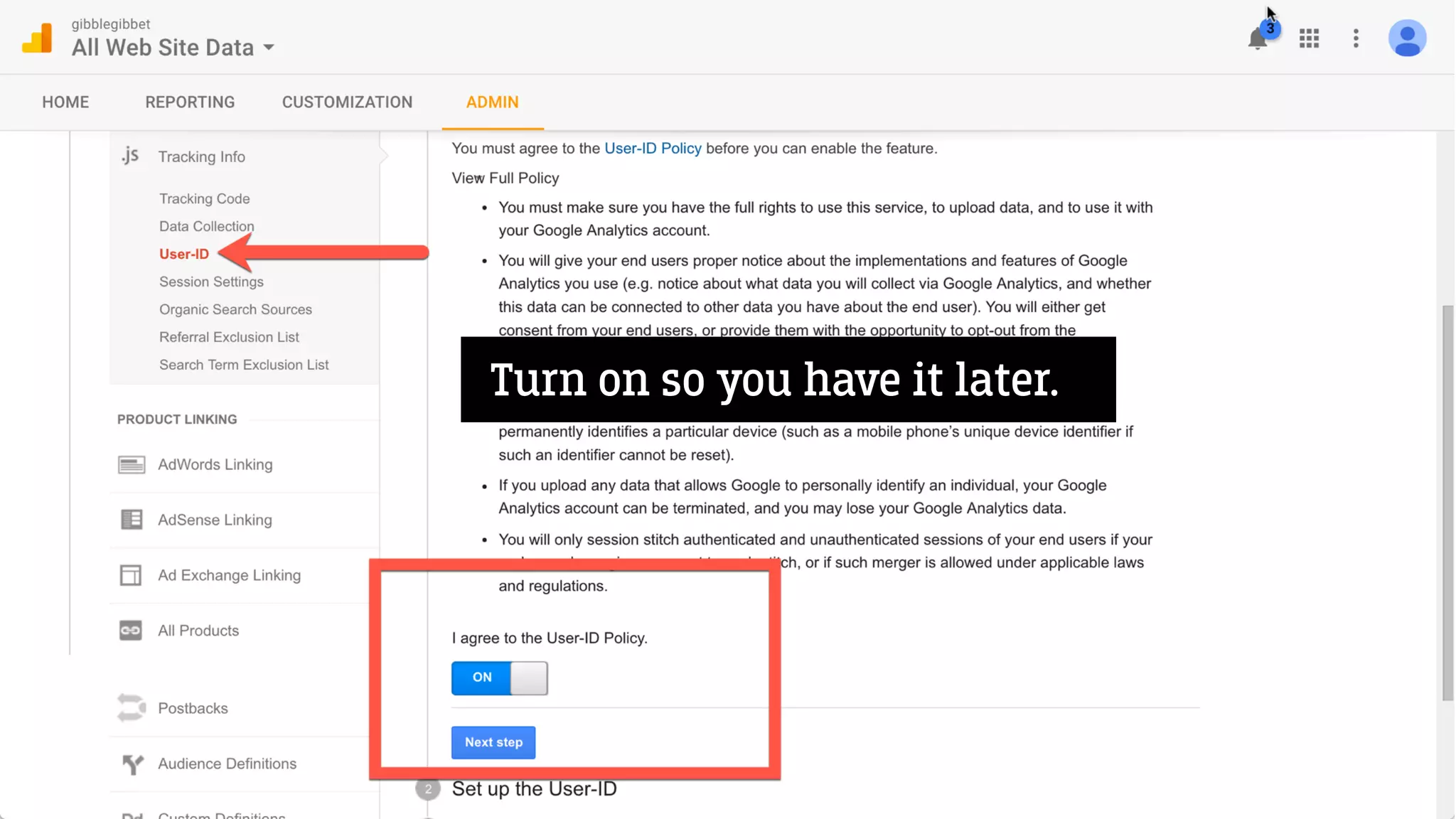Click the Postbacks arrows icon
The height and width of the screenshot is (819, 1456).
click(x=132, y=708)
